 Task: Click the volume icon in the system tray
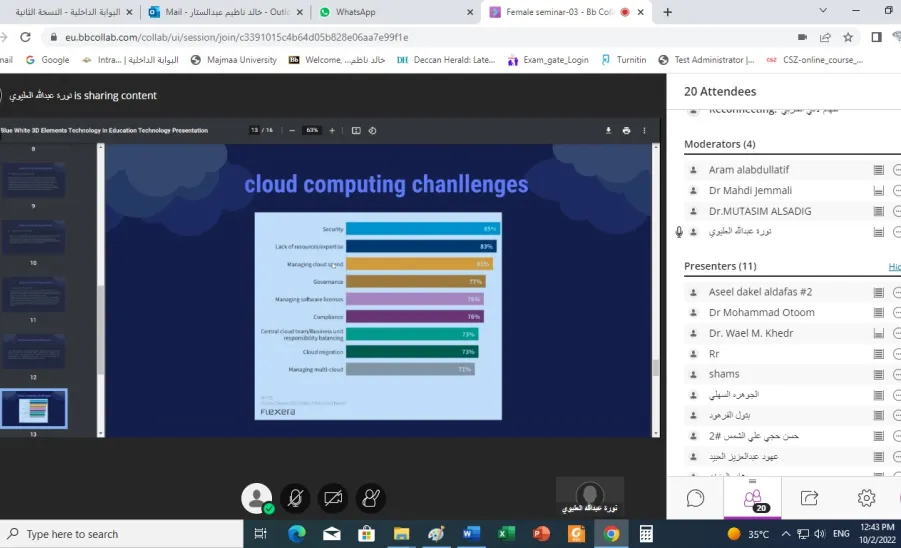point(820,534)
